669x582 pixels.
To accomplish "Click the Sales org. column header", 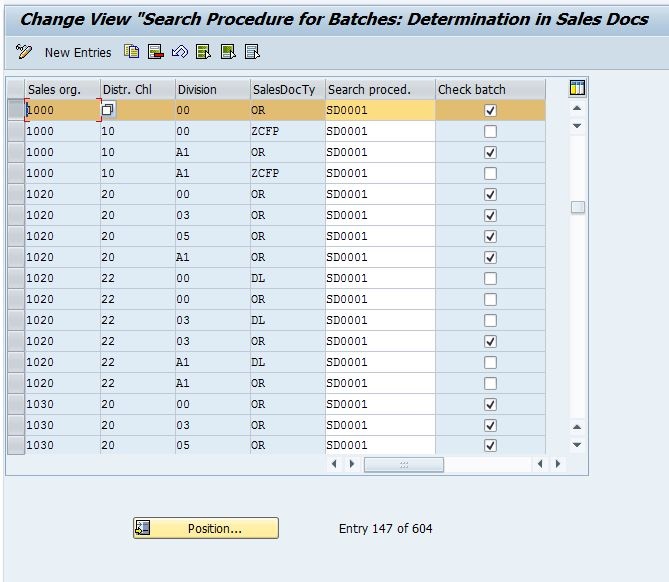I will tap(62, 90).
